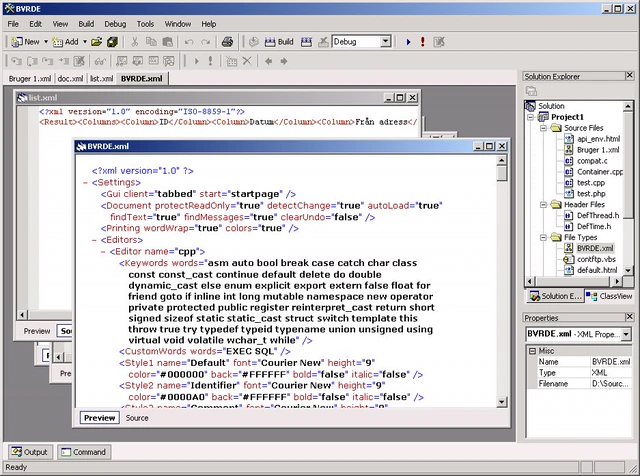
Task: Click the Build toolbar button
Action: pos(279,42)
